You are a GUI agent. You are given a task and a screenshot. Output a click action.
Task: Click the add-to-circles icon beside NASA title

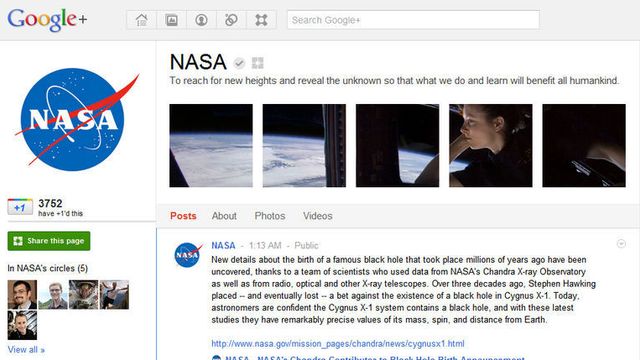pos(258,63)
